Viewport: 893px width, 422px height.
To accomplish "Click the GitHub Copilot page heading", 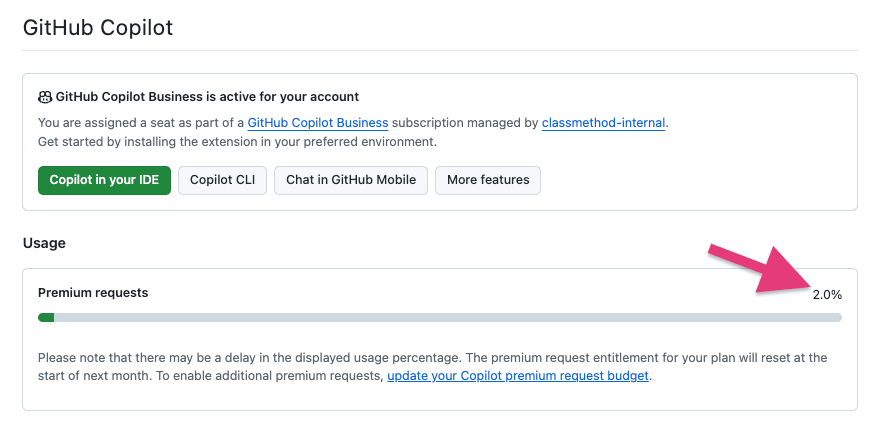I will click(98, 27).
